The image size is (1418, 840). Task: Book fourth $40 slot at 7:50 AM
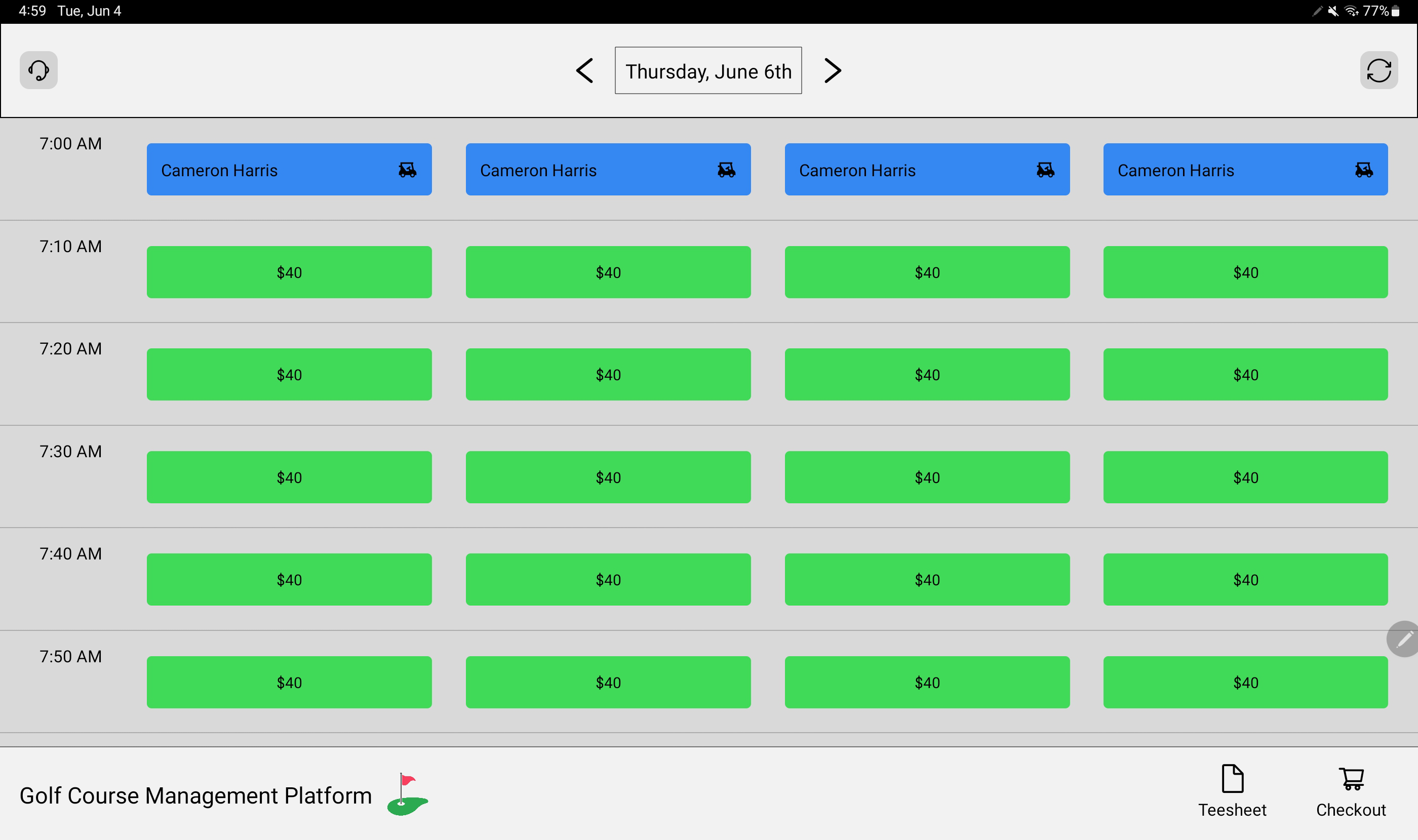(1246, 683)
